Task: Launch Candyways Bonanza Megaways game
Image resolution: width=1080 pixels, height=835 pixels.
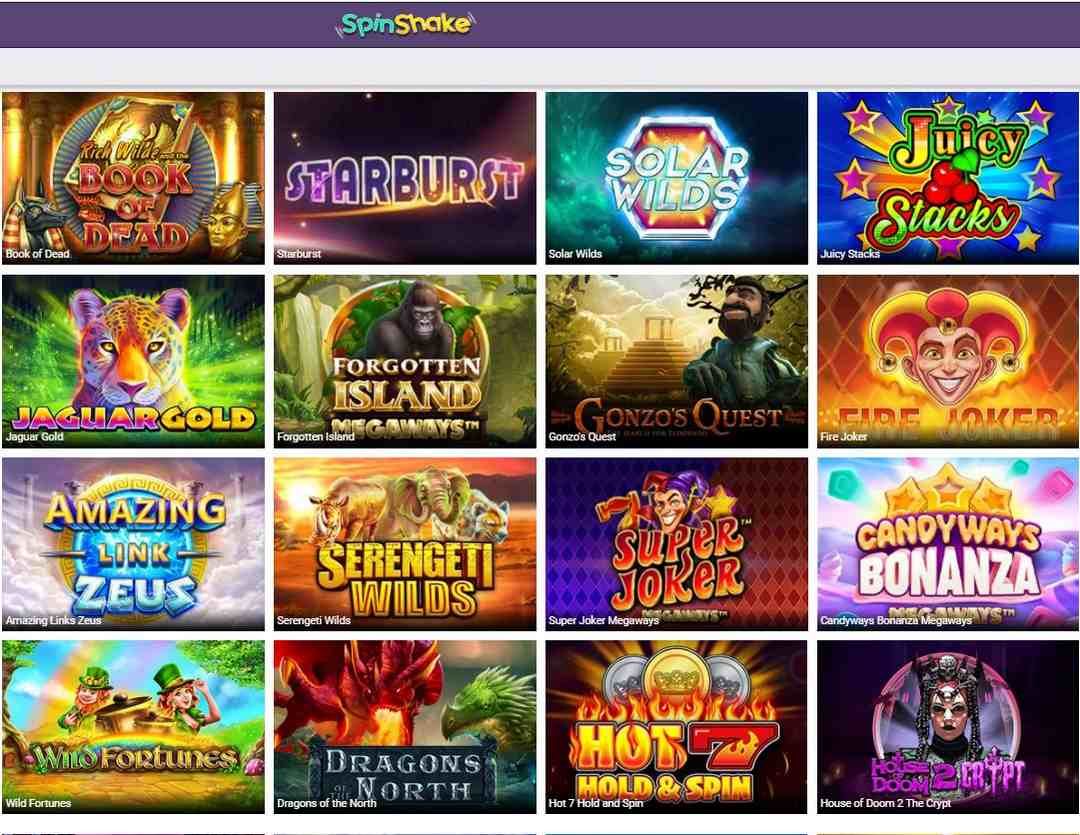Action: click(x=948, y=544)
